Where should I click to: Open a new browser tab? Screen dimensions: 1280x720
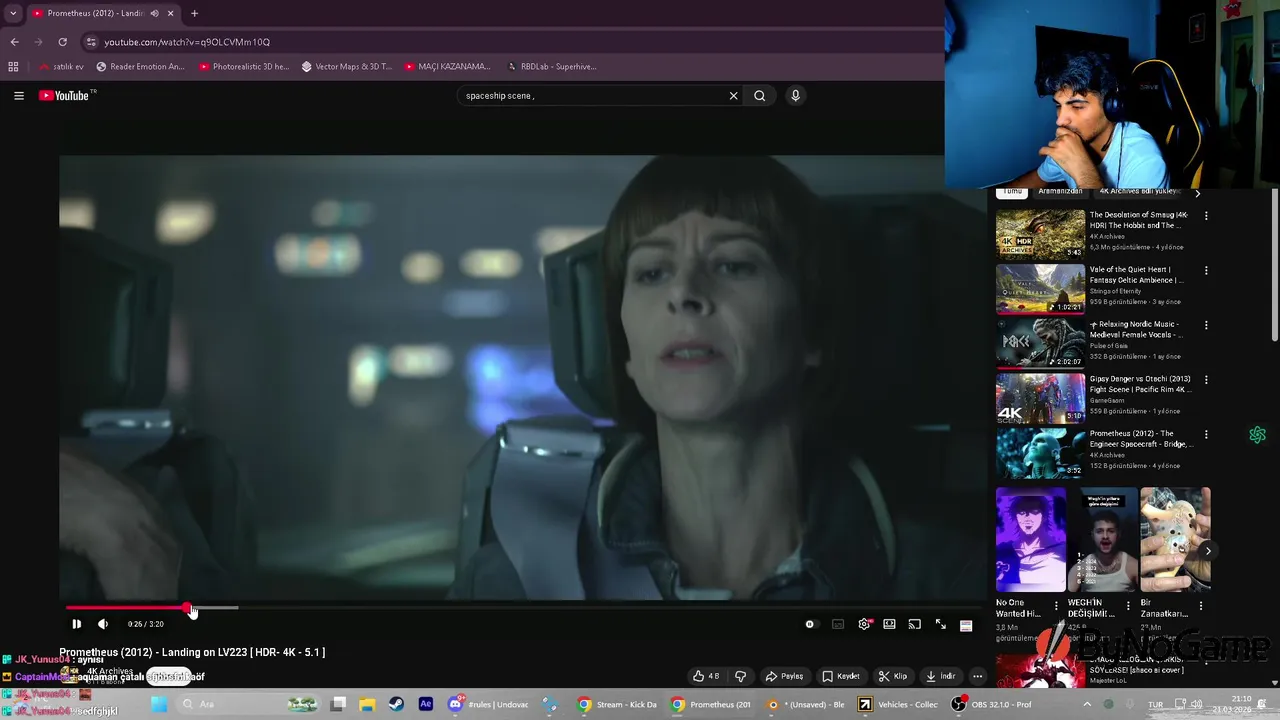[194, 13]
